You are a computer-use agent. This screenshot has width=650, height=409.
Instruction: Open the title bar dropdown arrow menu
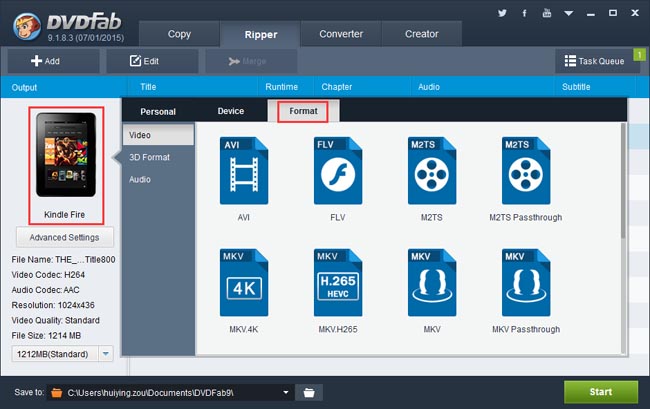click(569, 13)
